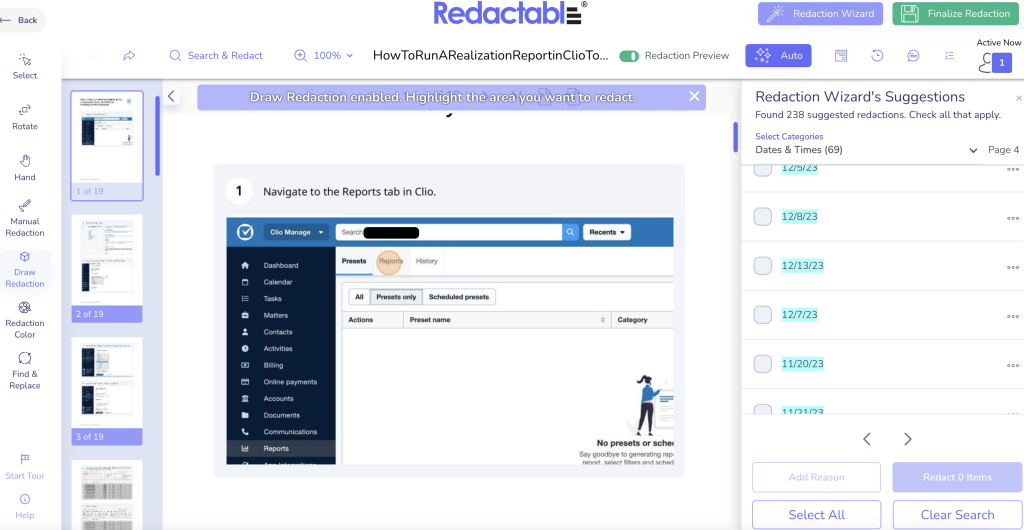Open the history clock icon in toolbar
This screenshot has height=530, width=1024.
[x=877, y=56]
